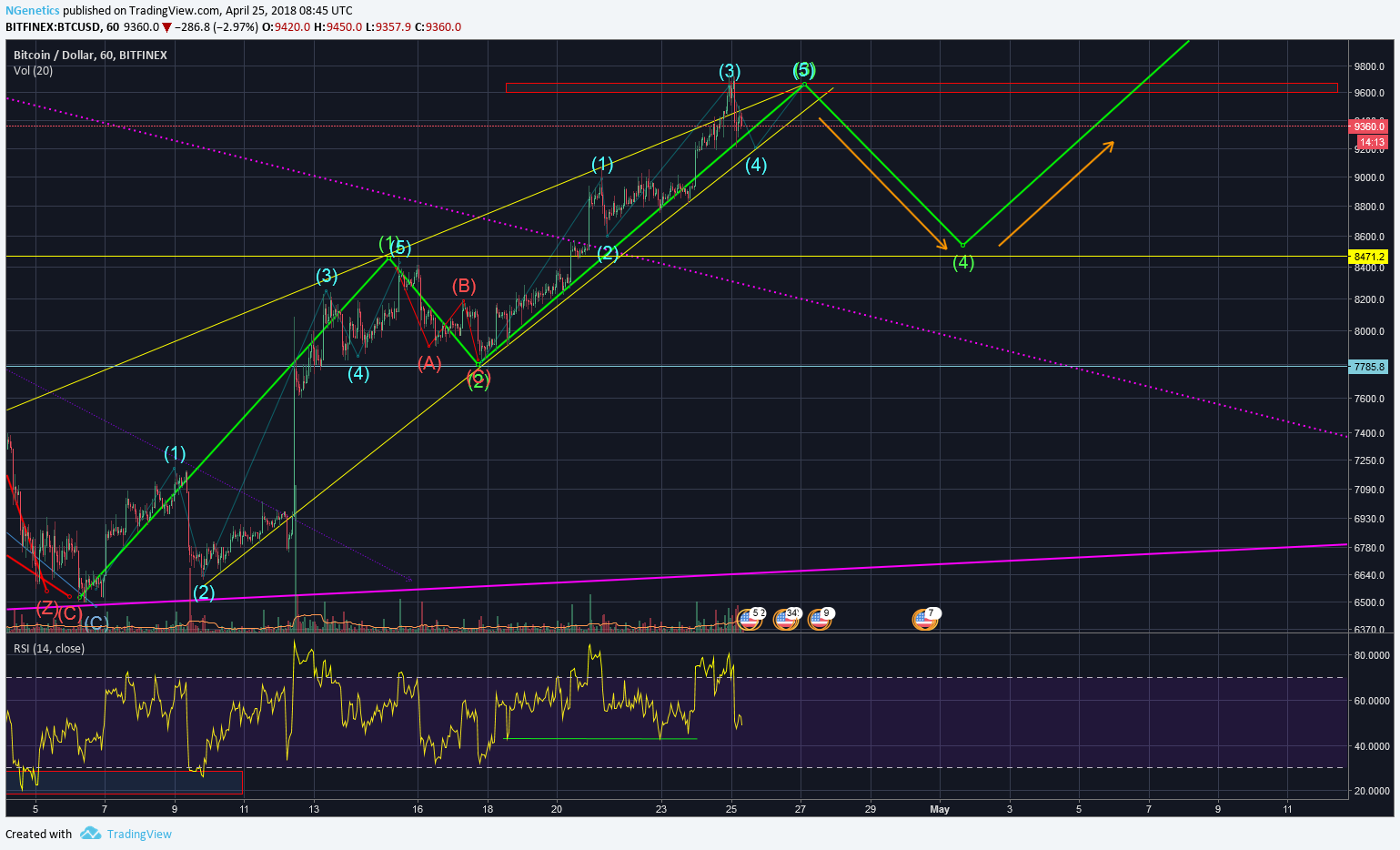
Task: Select the 'Vol (20)' indicator legend
Action: [x=33, y=71]
